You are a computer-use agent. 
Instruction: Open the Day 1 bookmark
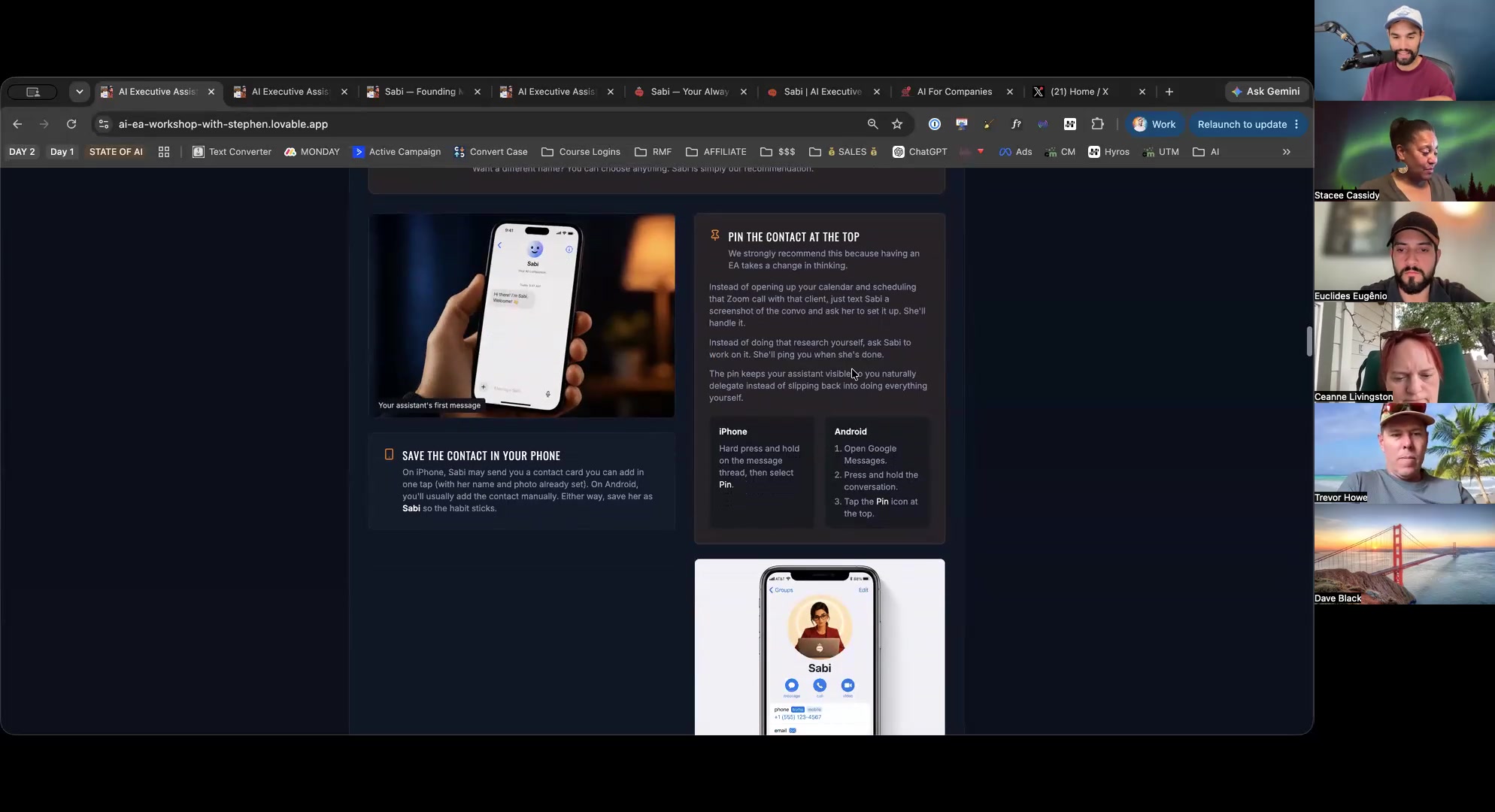pos(62,152)
